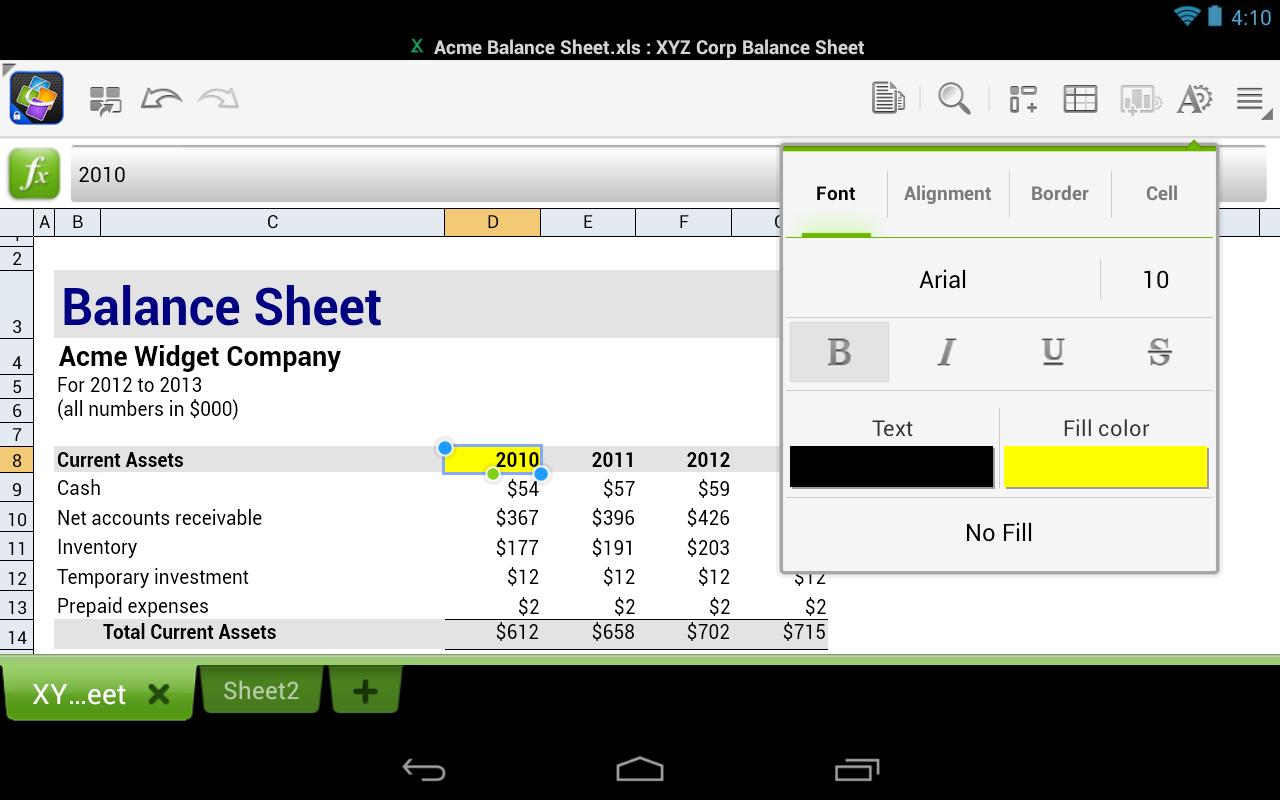The height and width of the screenshot is (800, 1280).
Task: Click the undo arrow icon
Action: pos(161,98)
